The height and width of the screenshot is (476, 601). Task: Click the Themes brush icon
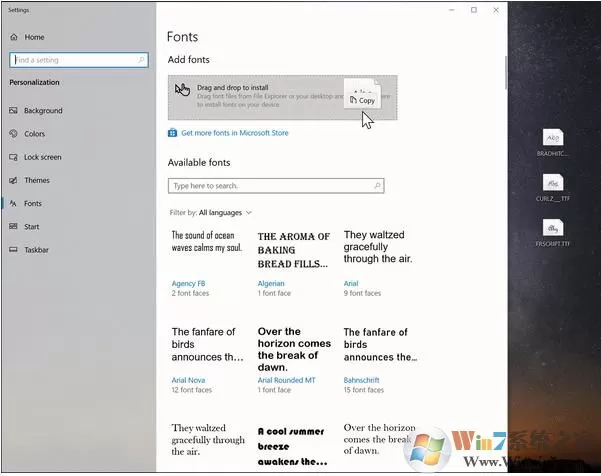13,180
